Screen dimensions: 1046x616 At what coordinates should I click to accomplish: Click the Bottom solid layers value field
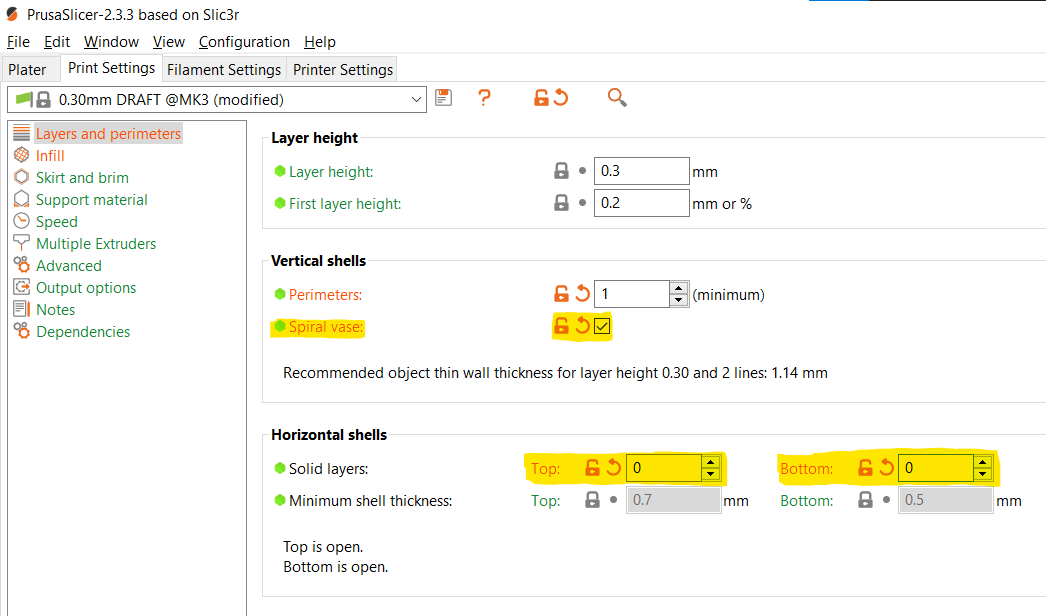pos(936,468)
